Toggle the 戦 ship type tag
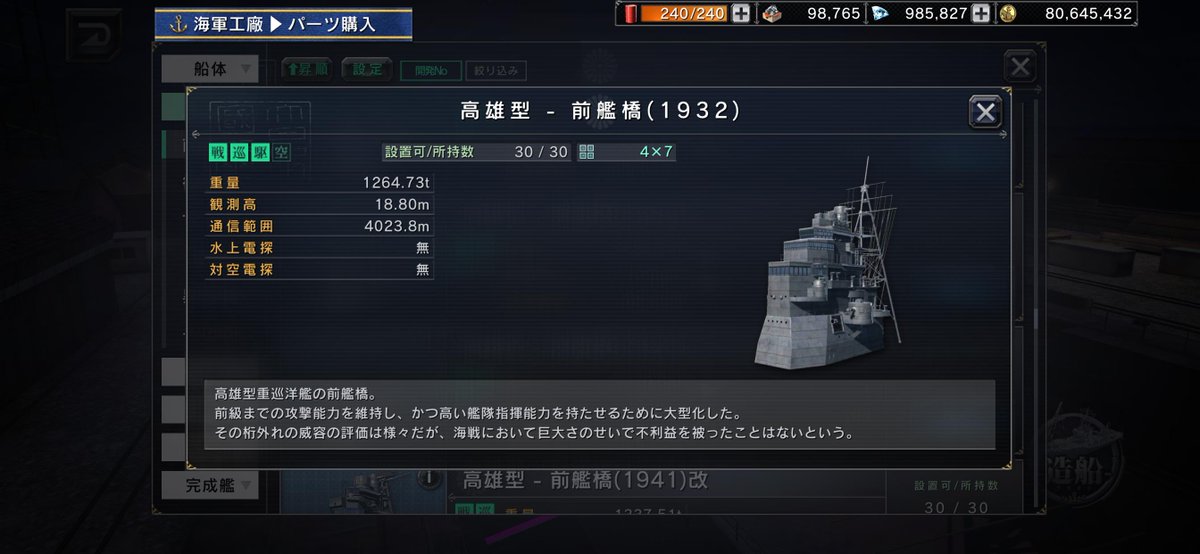 (217, 152)
